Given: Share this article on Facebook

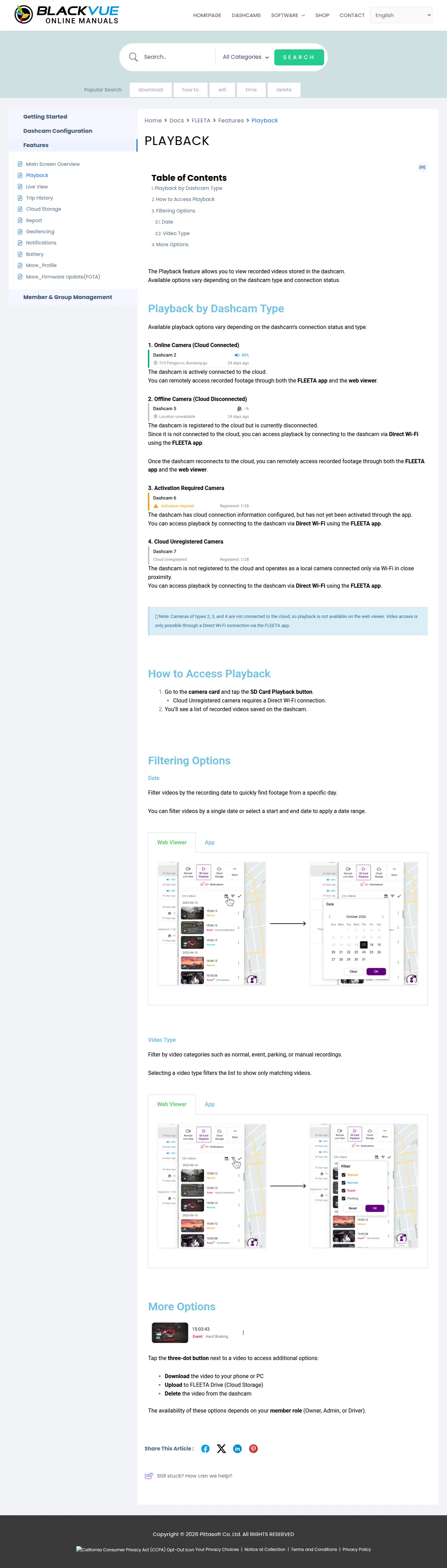Looking at the screenshot, I should [205, 1449].
